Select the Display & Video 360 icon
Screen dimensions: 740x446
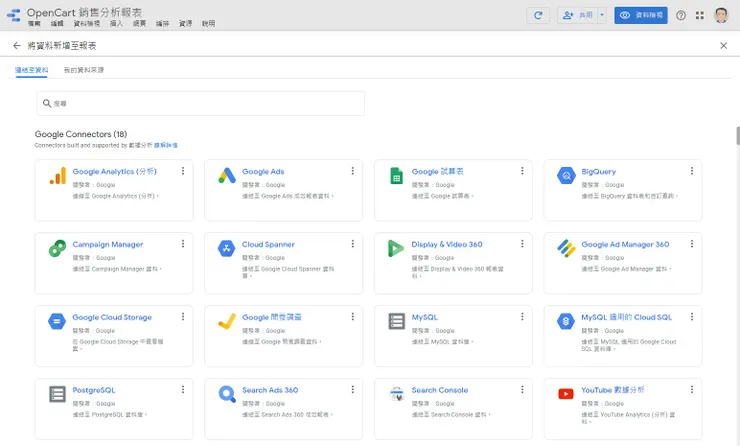pyautogui.click(x=395, y=248)
